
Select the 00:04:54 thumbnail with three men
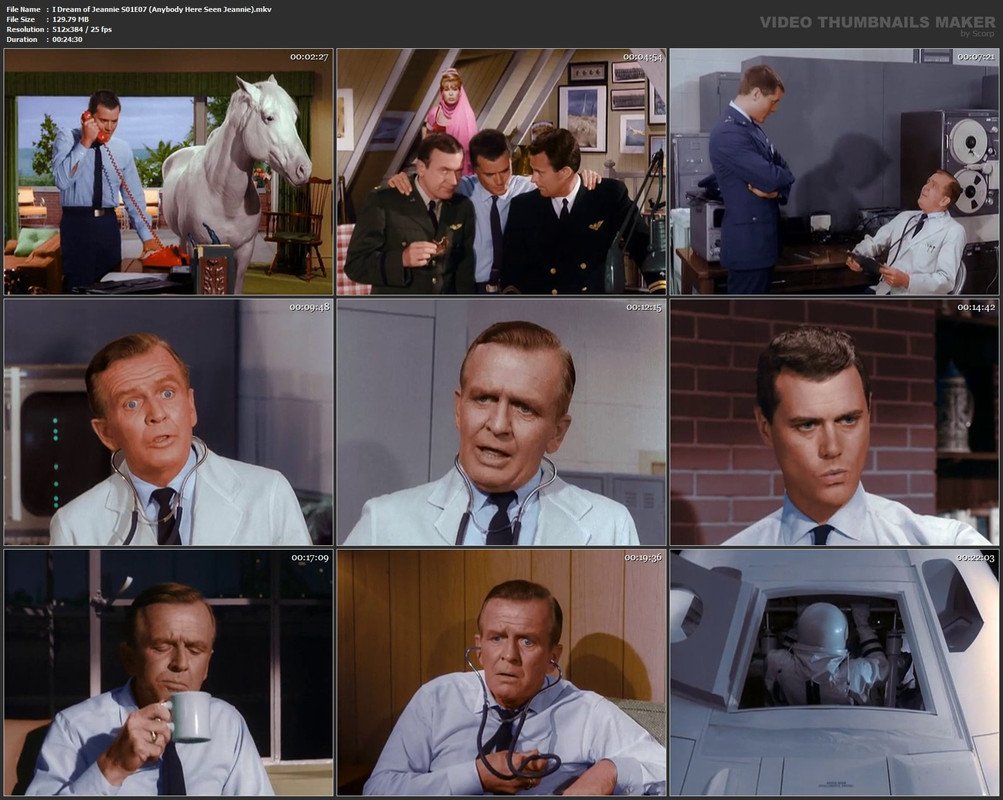point(502,172)
